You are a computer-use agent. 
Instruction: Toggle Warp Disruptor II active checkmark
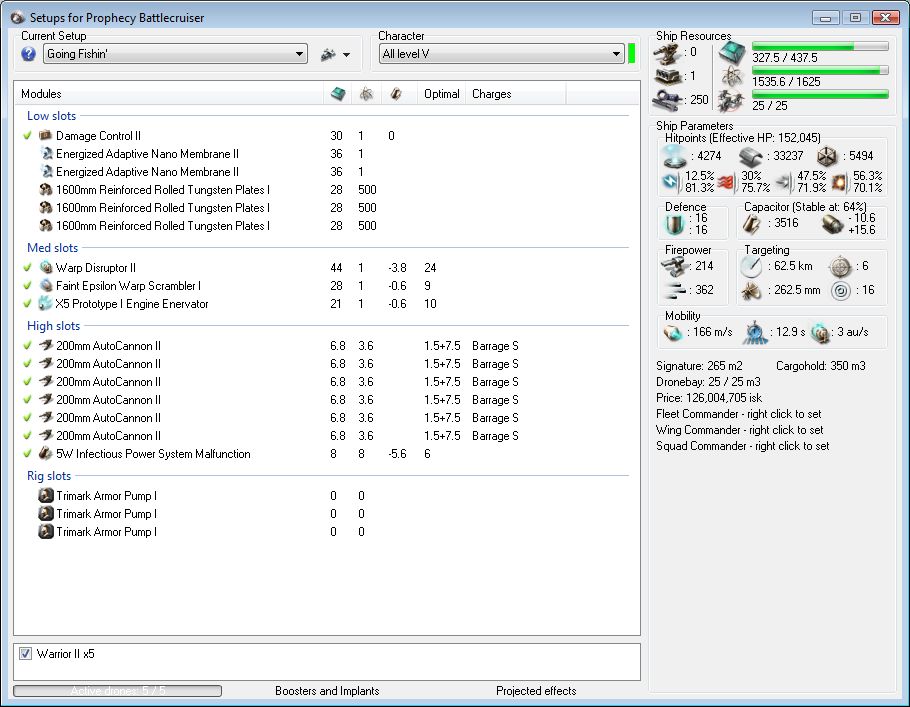[27, 268]
